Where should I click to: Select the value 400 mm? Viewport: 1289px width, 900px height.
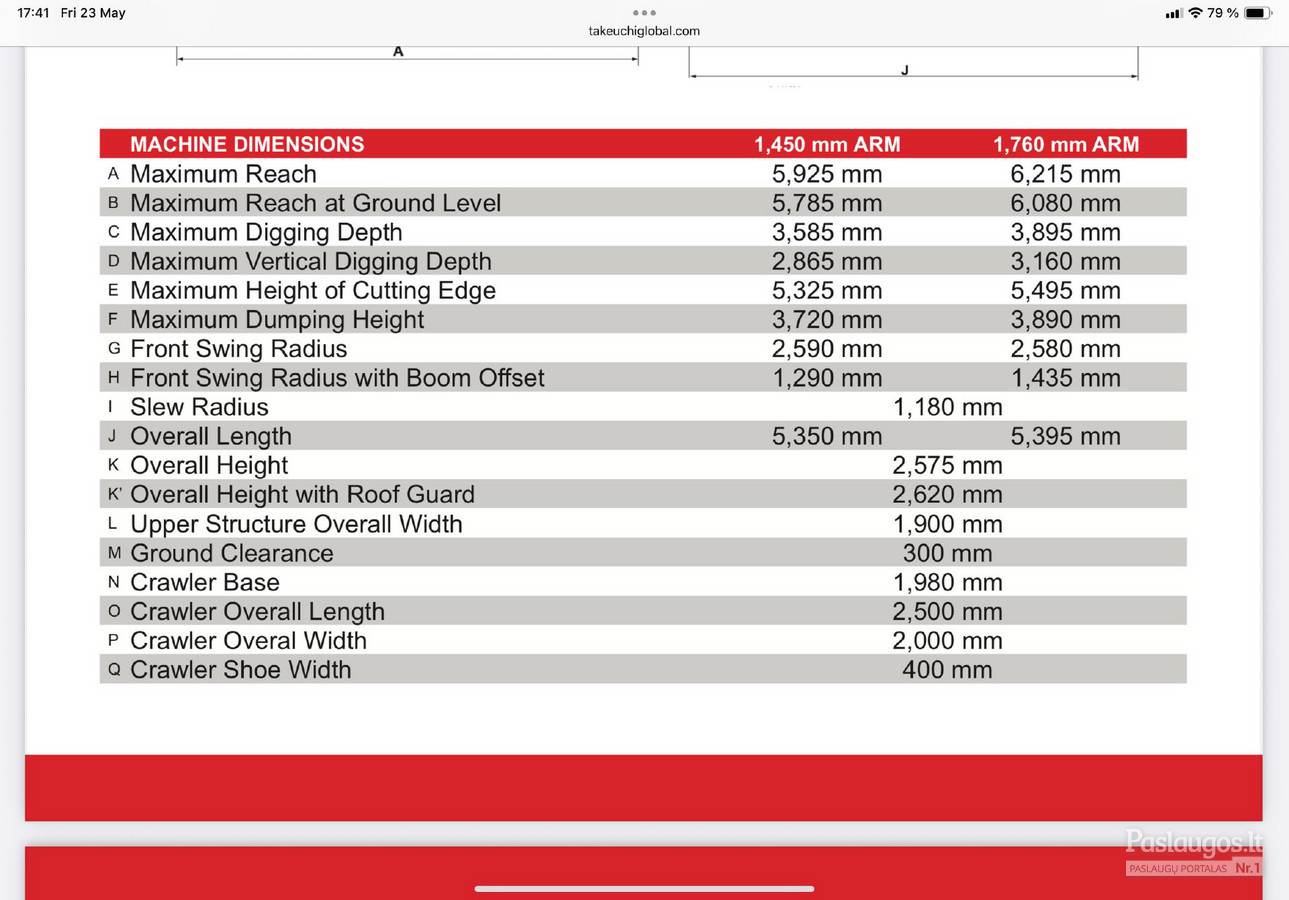[947, 670]
